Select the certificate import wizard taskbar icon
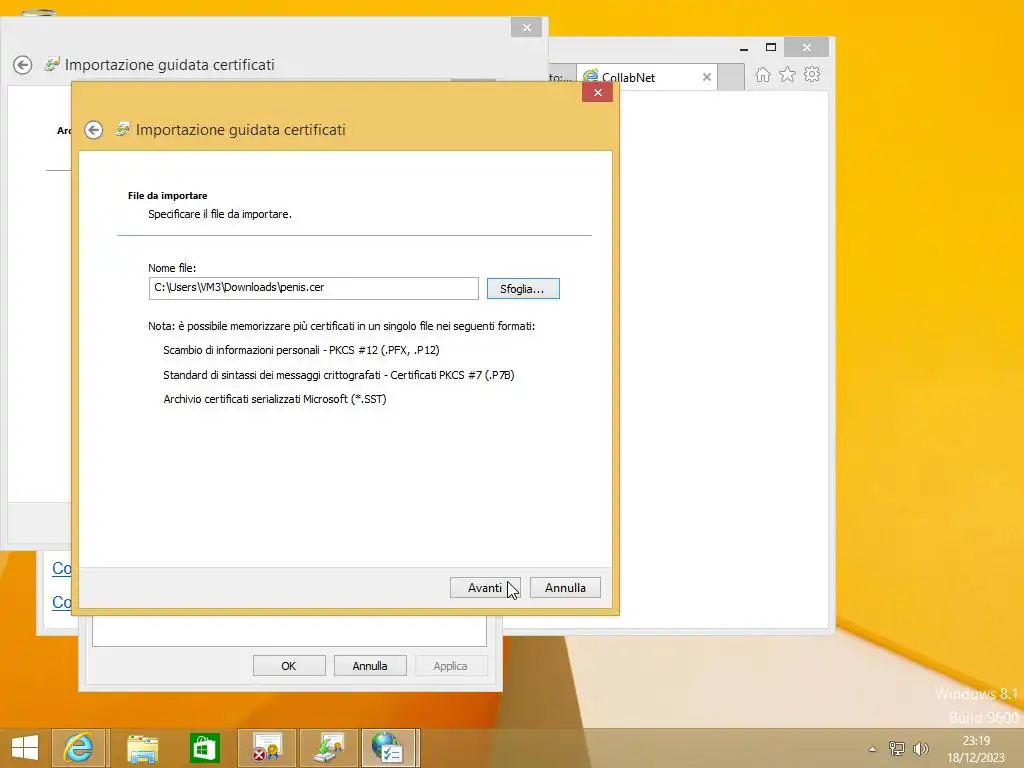 click(x=328, y=748)
